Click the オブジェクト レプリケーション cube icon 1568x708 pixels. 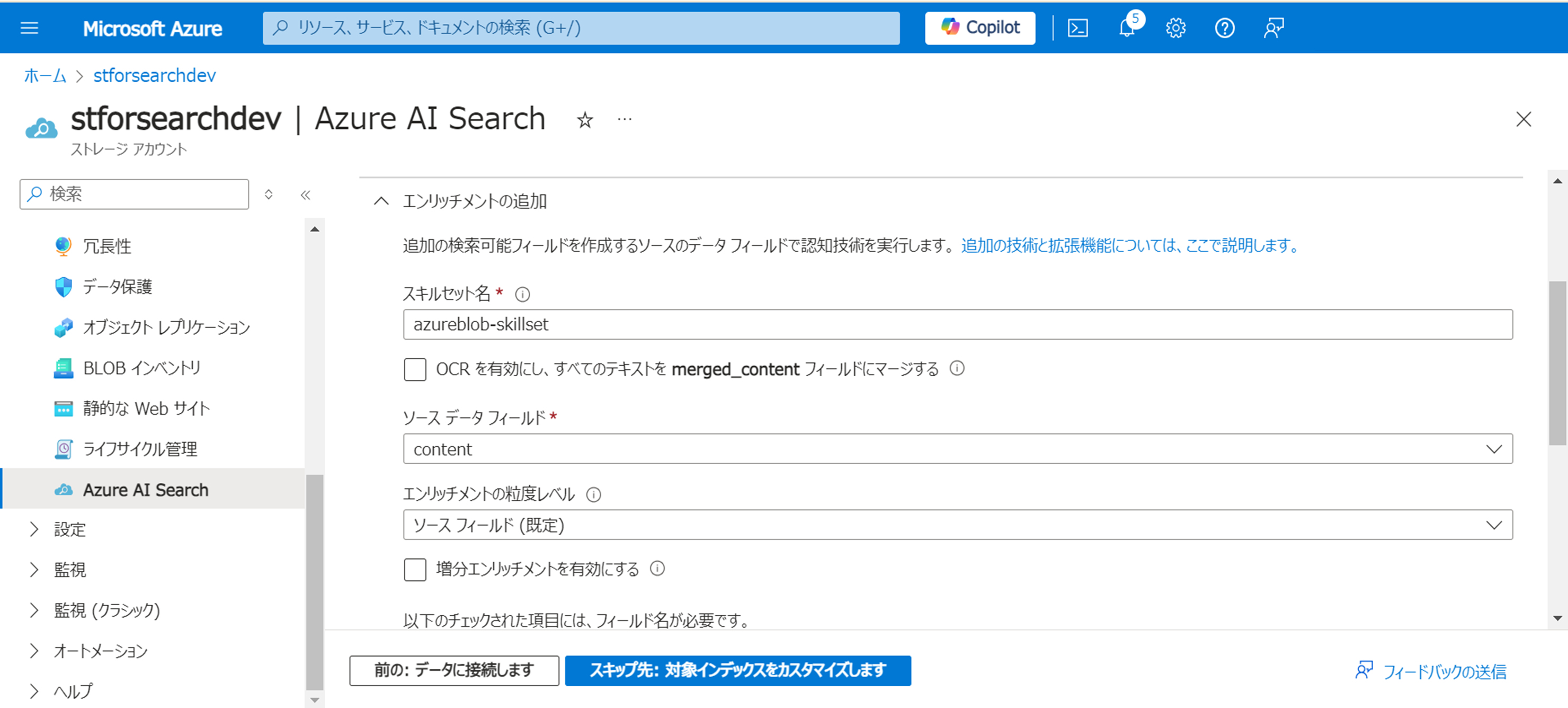tap(64, 328)
